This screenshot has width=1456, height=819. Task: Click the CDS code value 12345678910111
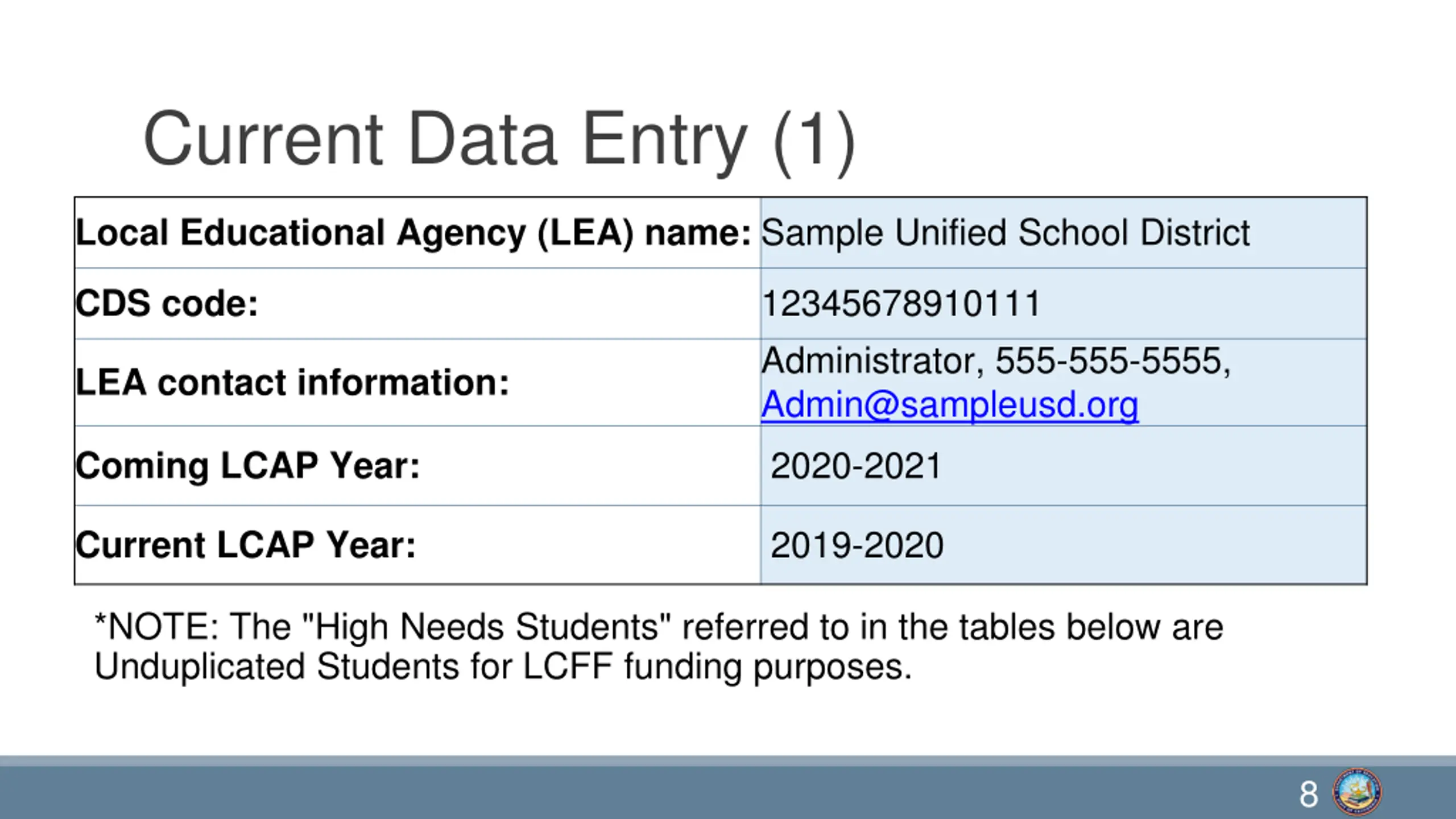click(901, 303)
